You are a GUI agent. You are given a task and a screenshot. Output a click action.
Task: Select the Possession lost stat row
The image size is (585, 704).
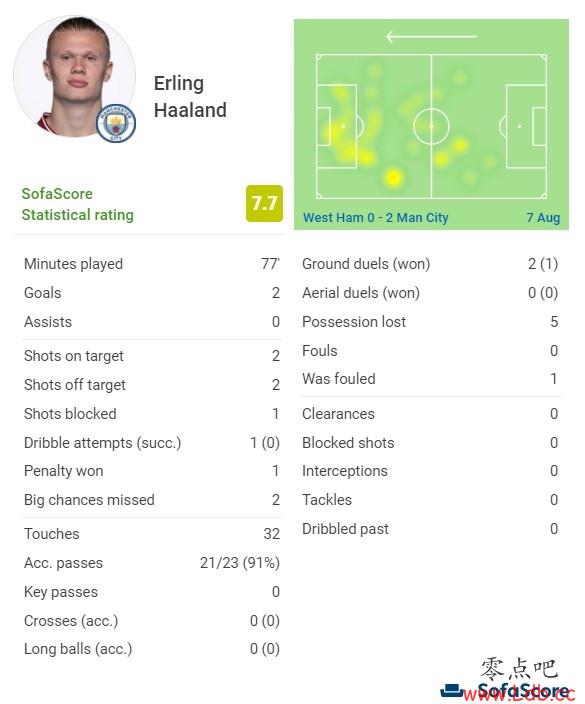pyautogui.click(x=430, y=321)
